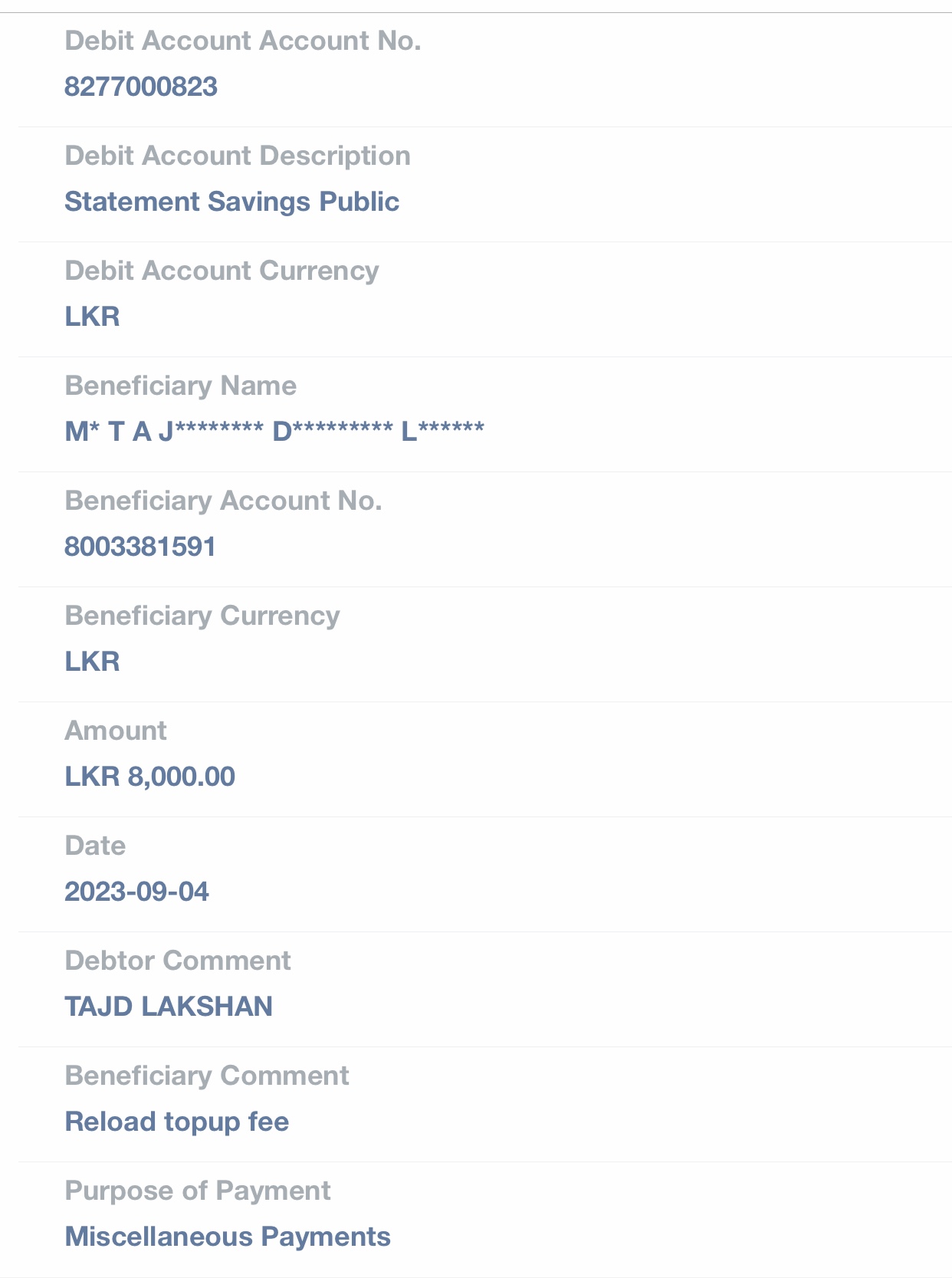The image size is (952, 1278).
Task: Select the masked beneficiary name text
Action: 274,432
